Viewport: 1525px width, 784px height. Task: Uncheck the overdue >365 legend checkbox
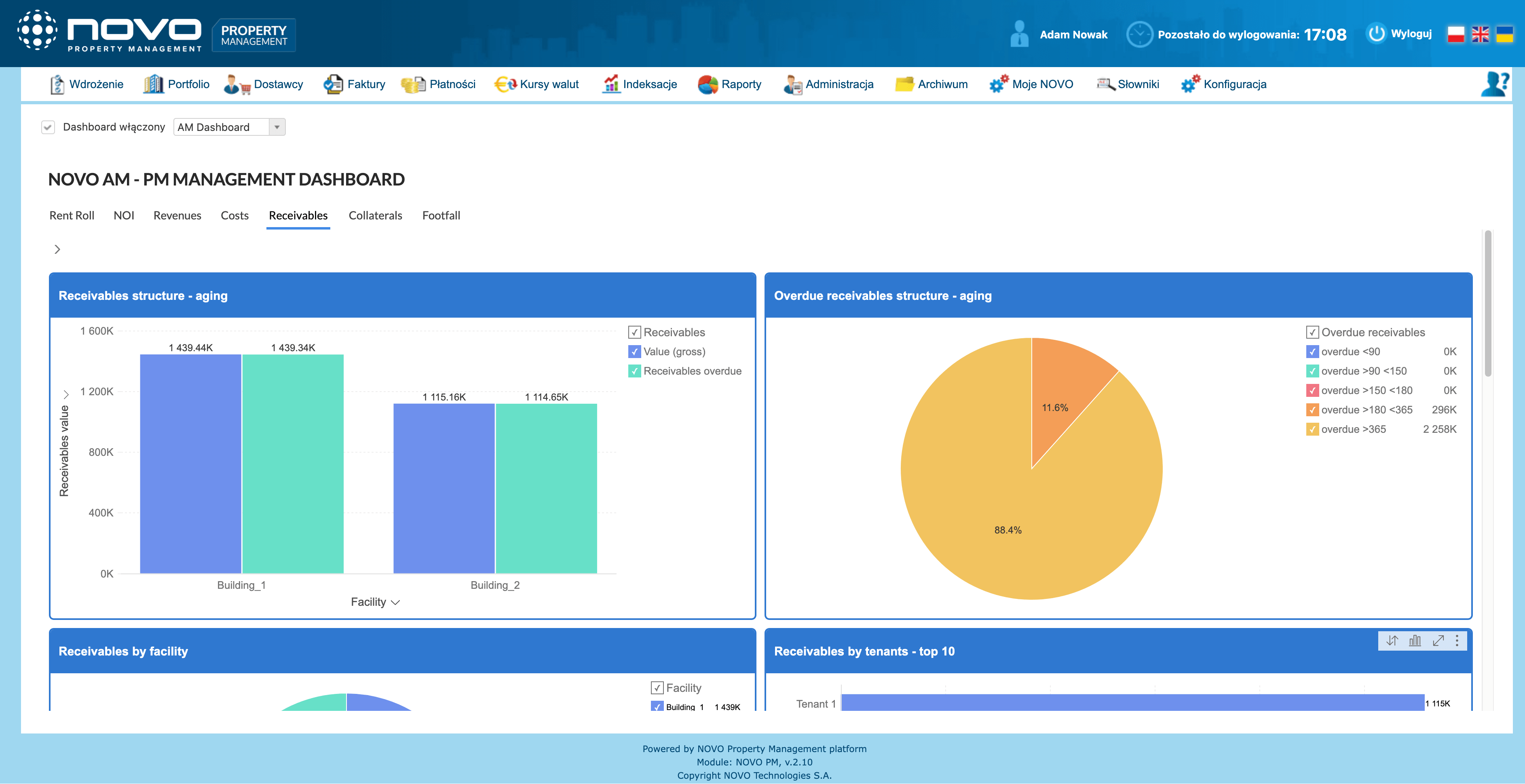pos(1312,430)
